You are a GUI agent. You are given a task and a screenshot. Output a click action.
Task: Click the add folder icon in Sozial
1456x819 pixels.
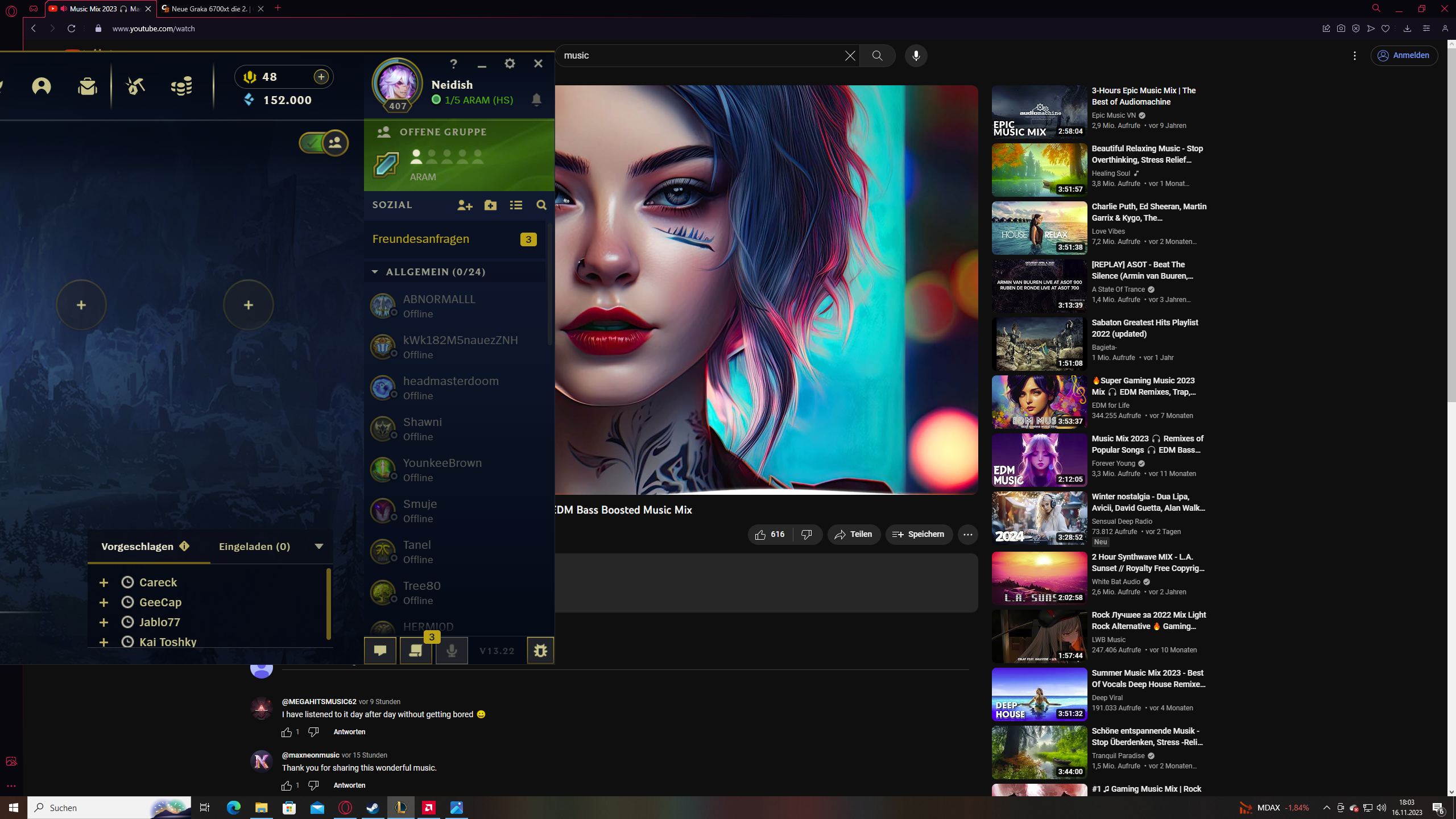[490, 205]
